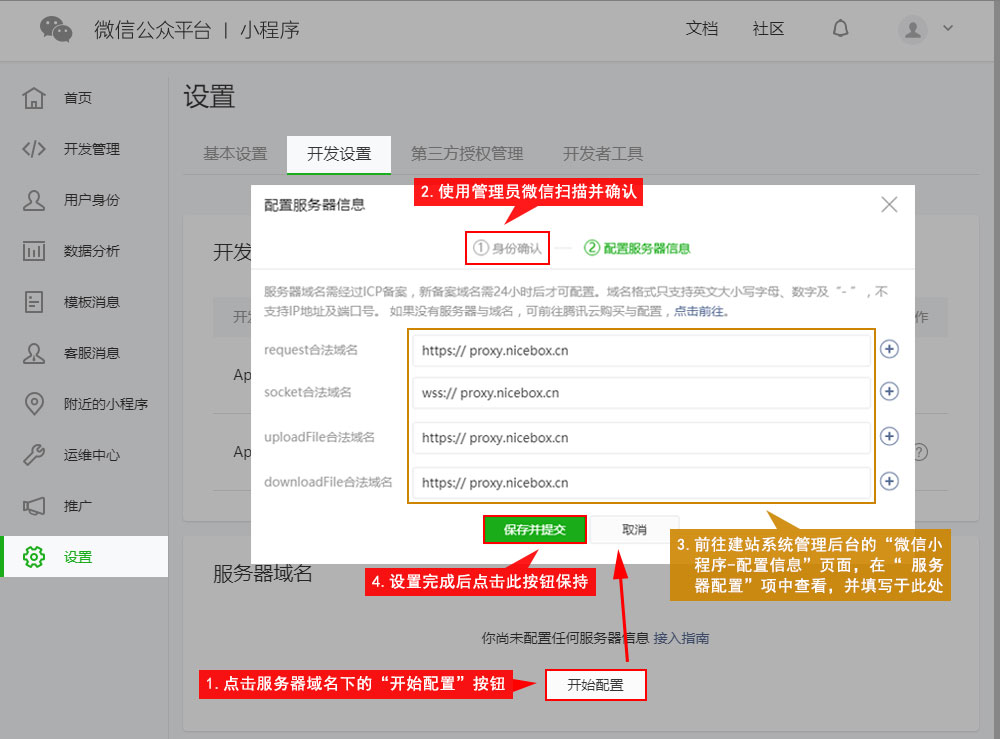This screenshot has width=1000, height=739.
Task: Click 保存并提交 button
Action: 535,530
